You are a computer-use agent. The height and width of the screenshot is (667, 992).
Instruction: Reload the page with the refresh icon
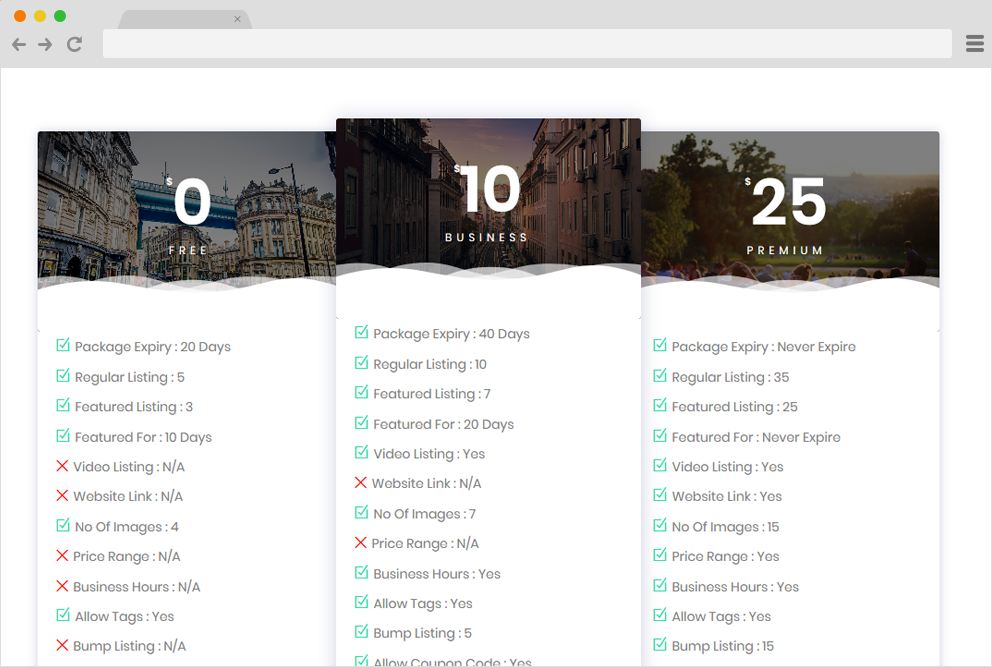(x=75, y=44)
